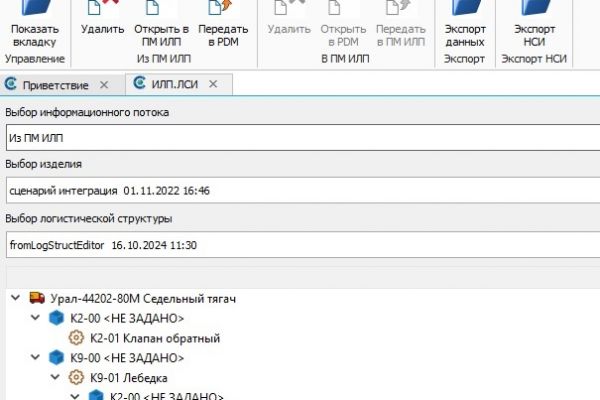
Task: Click the Экспорт group label
Action: (x=465, y=59)
